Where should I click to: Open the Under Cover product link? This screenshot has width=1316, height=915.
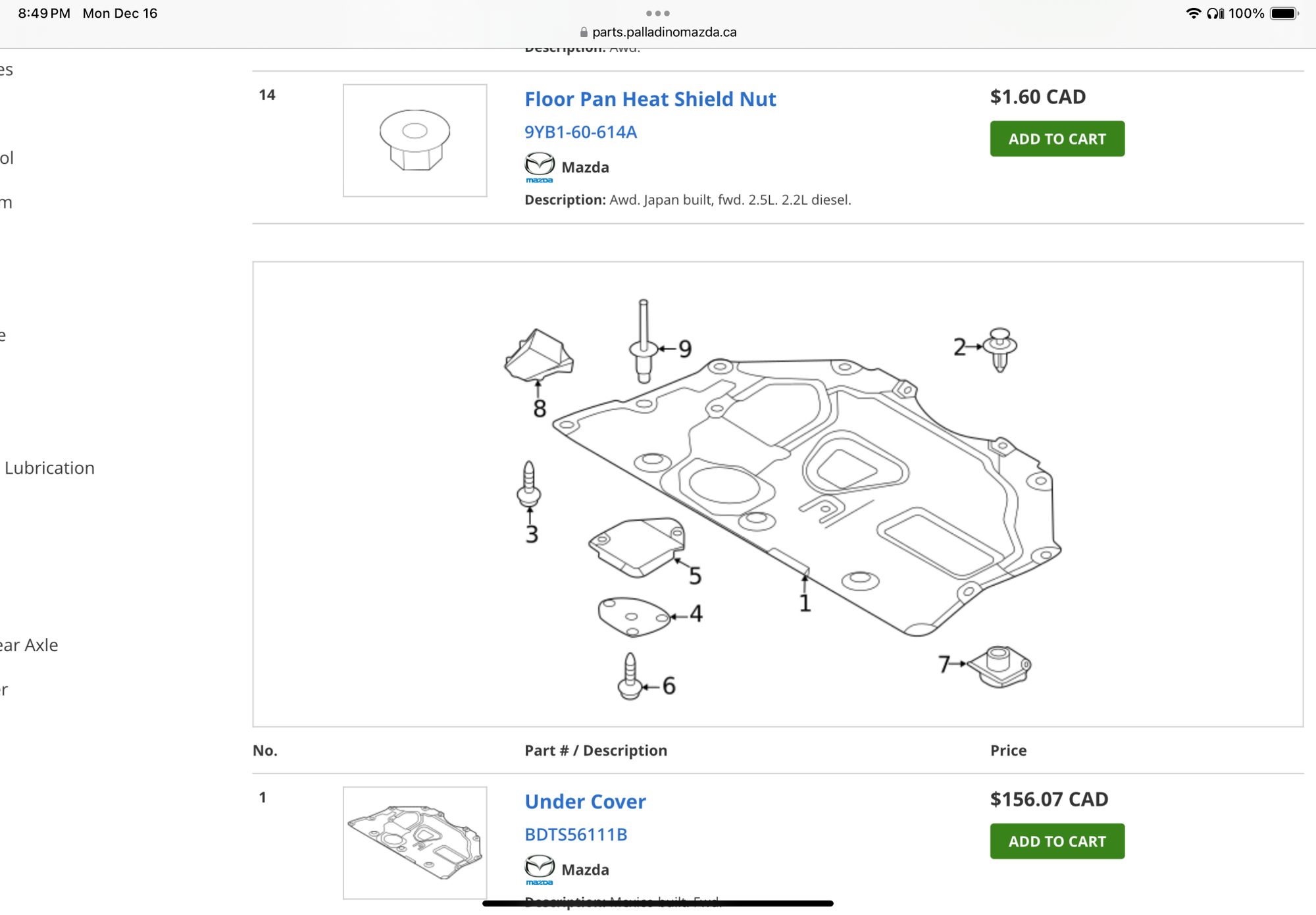pyautogui.click(x=585, y=801)
